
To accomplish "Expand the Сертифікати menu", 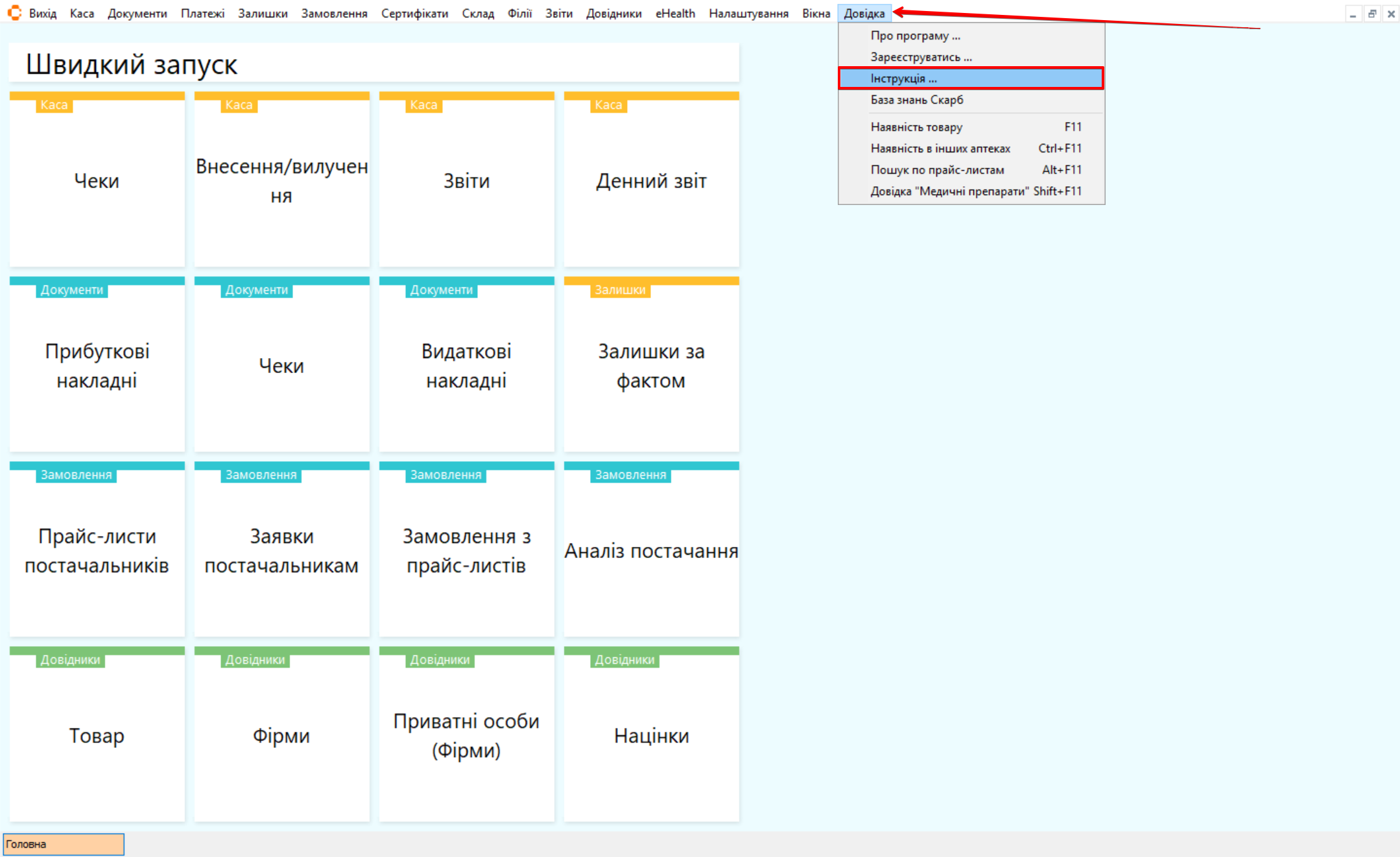I will 414,14.
